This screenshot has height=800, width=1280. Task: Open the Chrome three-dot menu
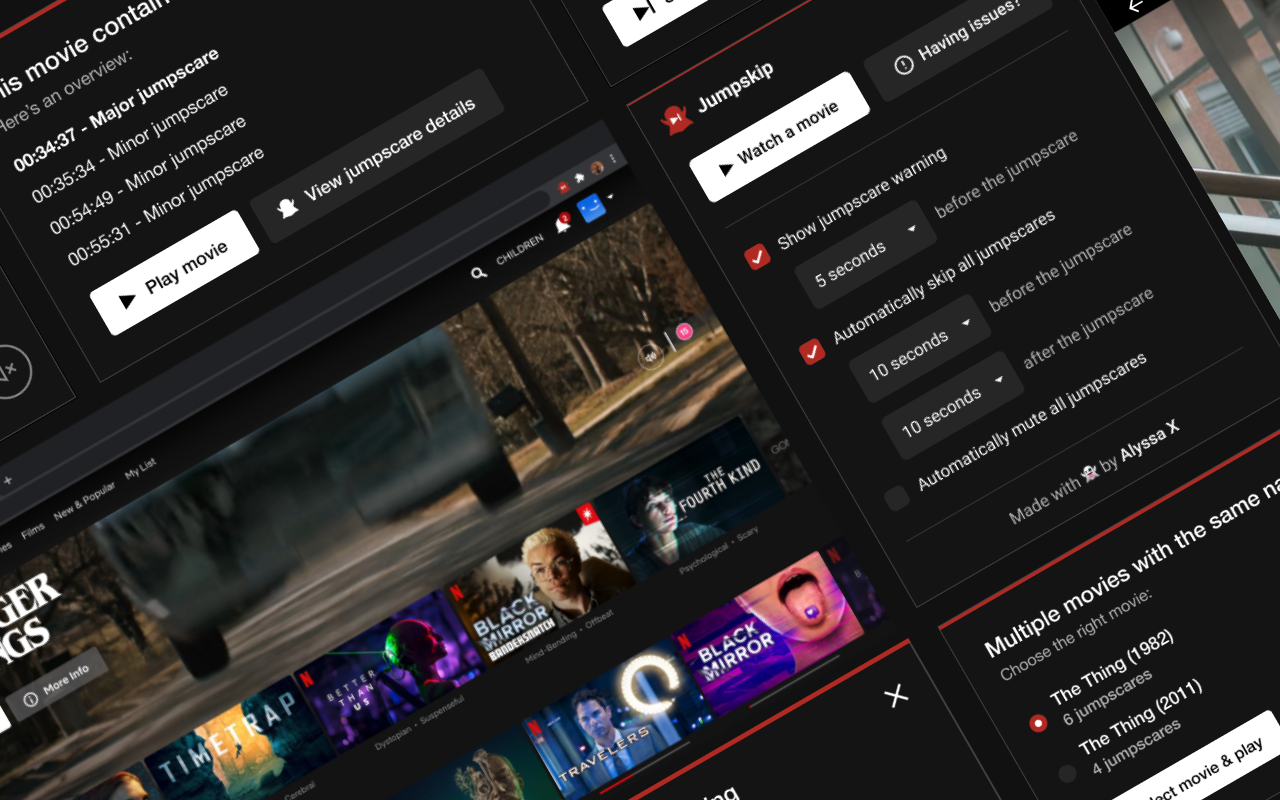[x=614, y=156]
